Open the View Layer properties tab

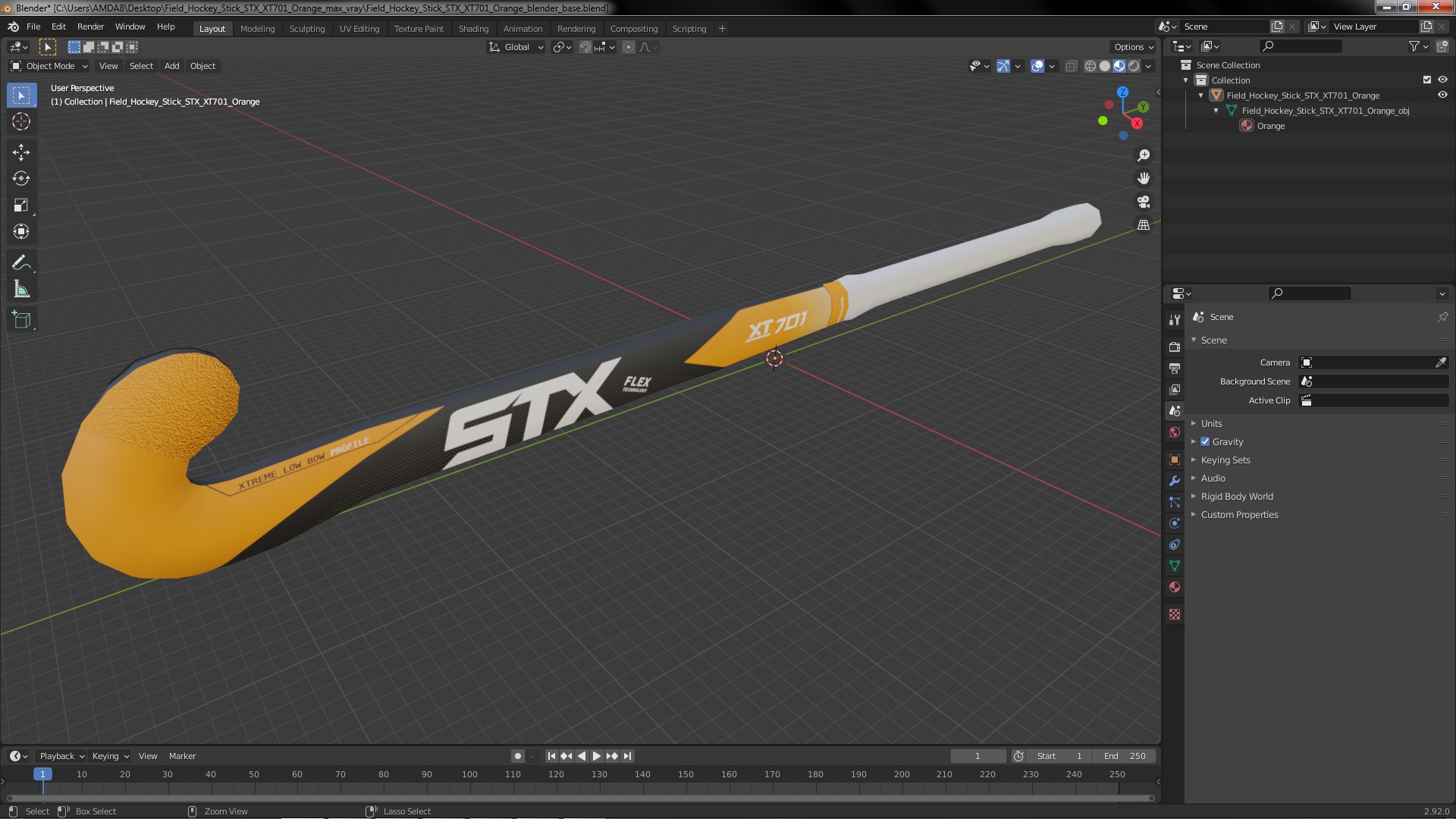[1175, 389]
